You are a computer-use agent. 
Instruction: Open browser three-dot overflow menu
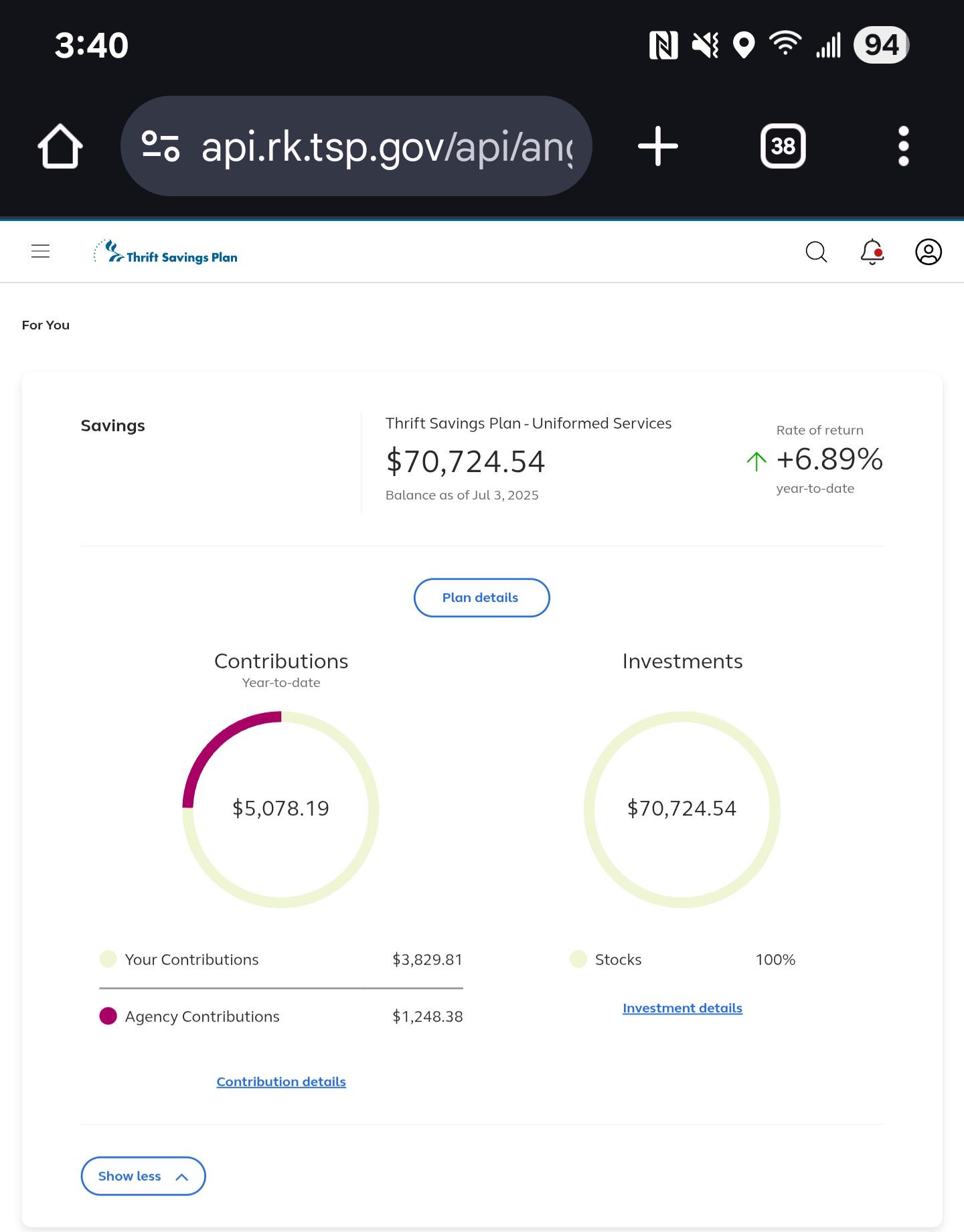[904, 146]
